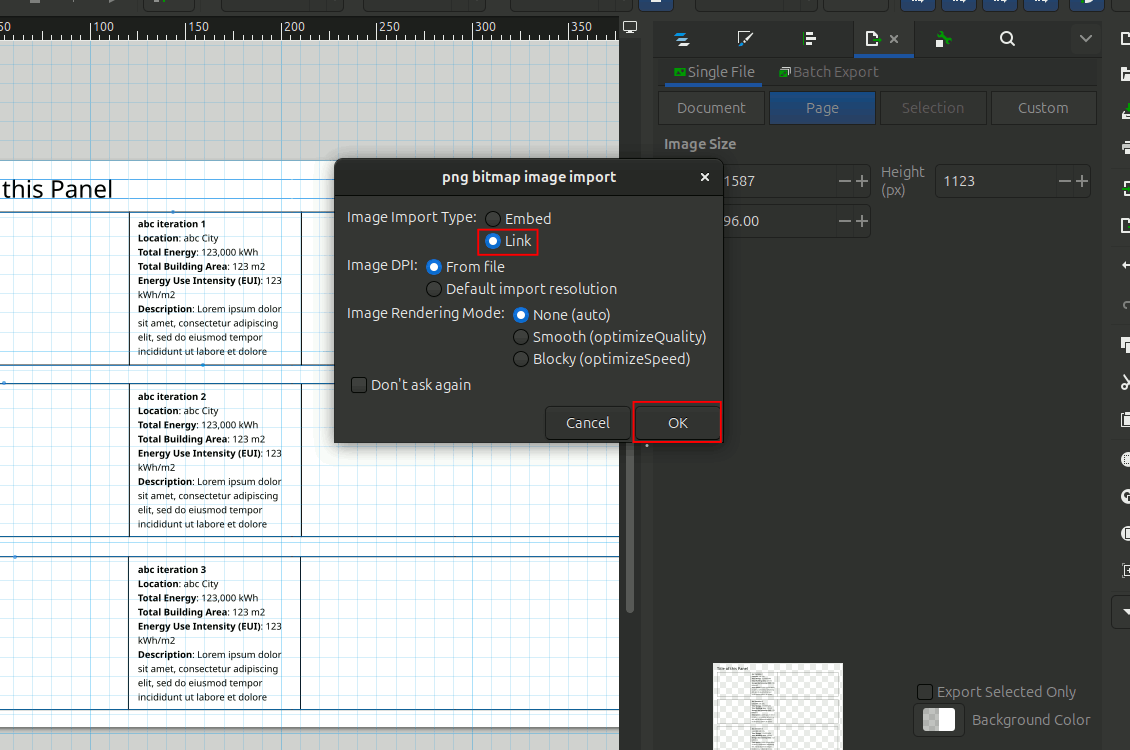Expand the right toolbar overflow arrow
This screenshot has height=750, width=1130.
point(1124,610)
